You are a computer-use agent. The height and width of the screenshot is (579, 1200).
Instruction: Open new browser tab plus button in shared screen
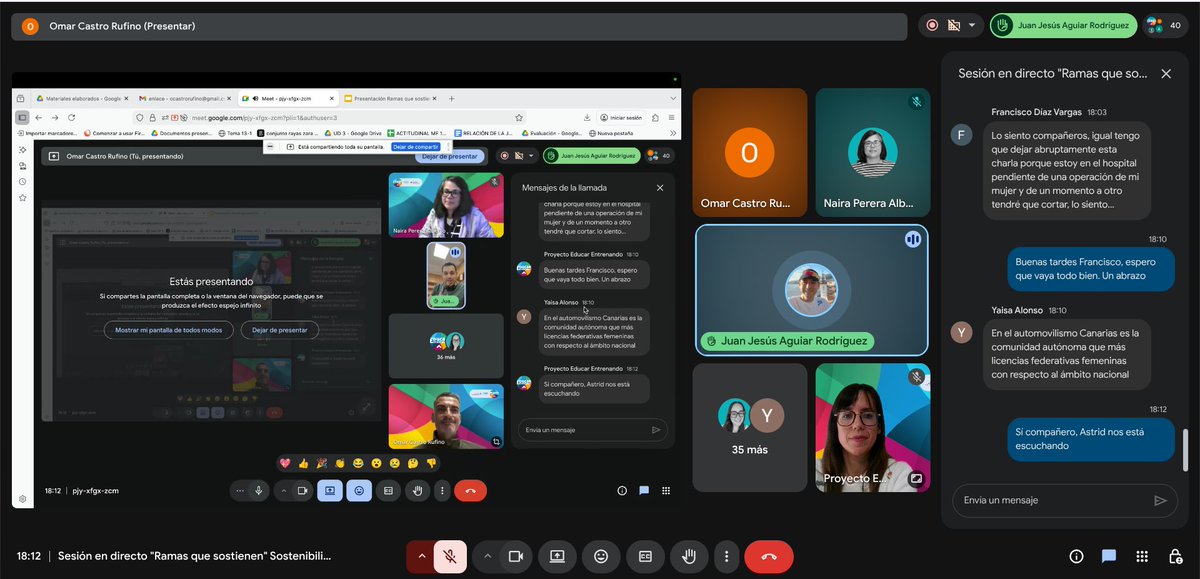pyautogui.click(x=452, y=98)
